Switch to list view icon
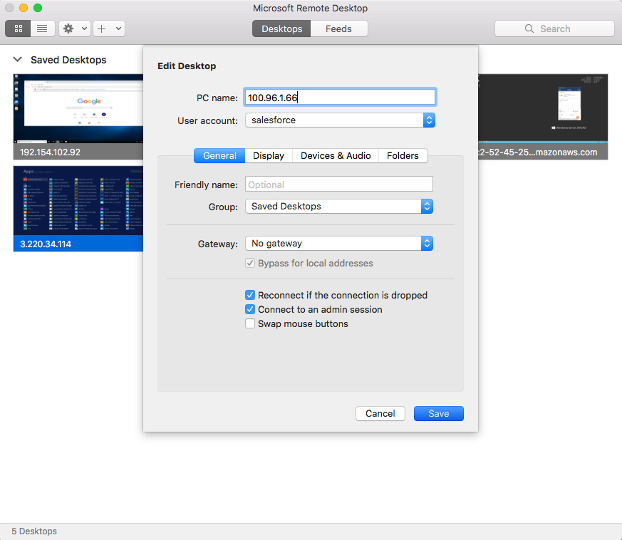This screenshot has width=622, height=540. 42,29
